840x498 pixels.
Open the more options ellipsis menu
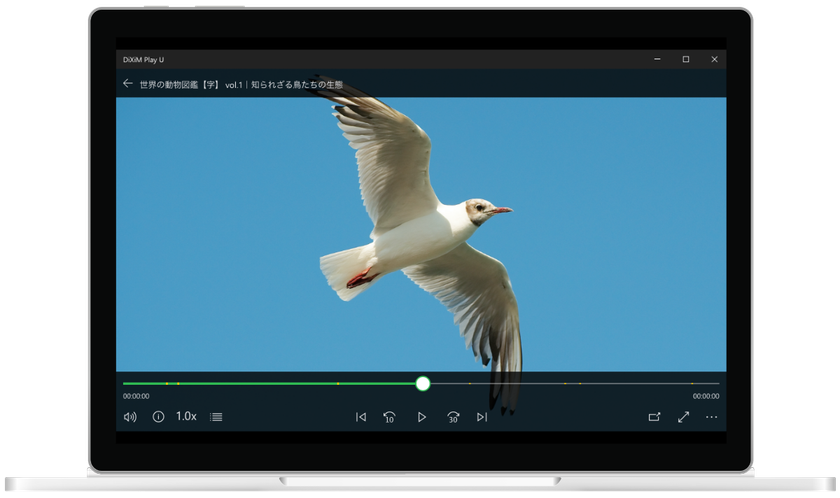[x=711, y=417]
